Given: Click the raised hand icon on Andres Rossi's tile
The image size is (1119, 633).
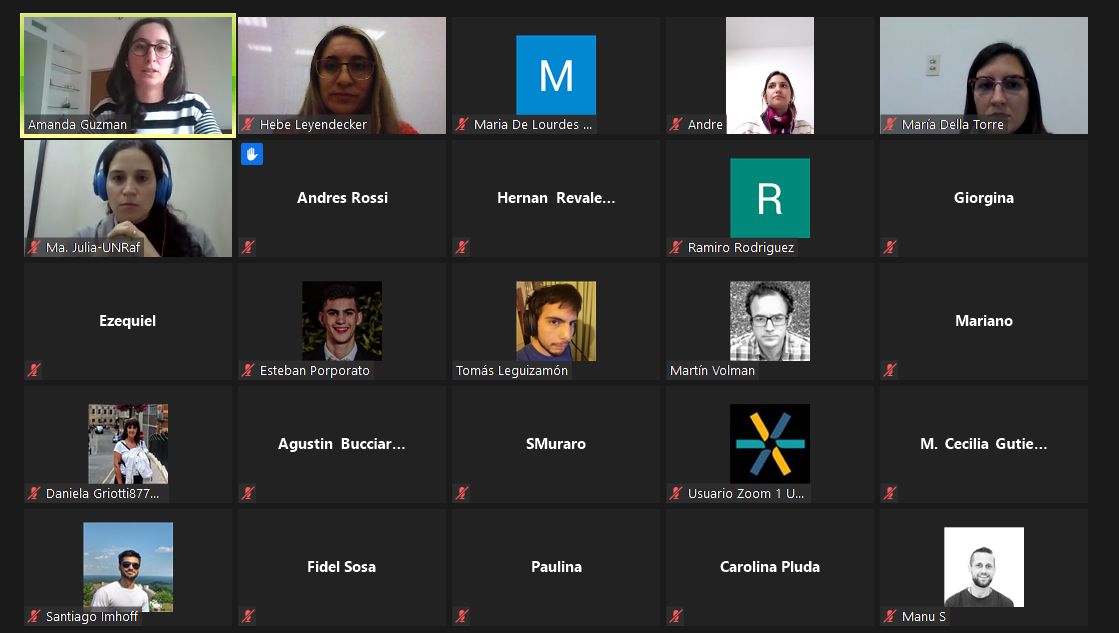Looking at the screenshot, I should [x=252, y=153].
